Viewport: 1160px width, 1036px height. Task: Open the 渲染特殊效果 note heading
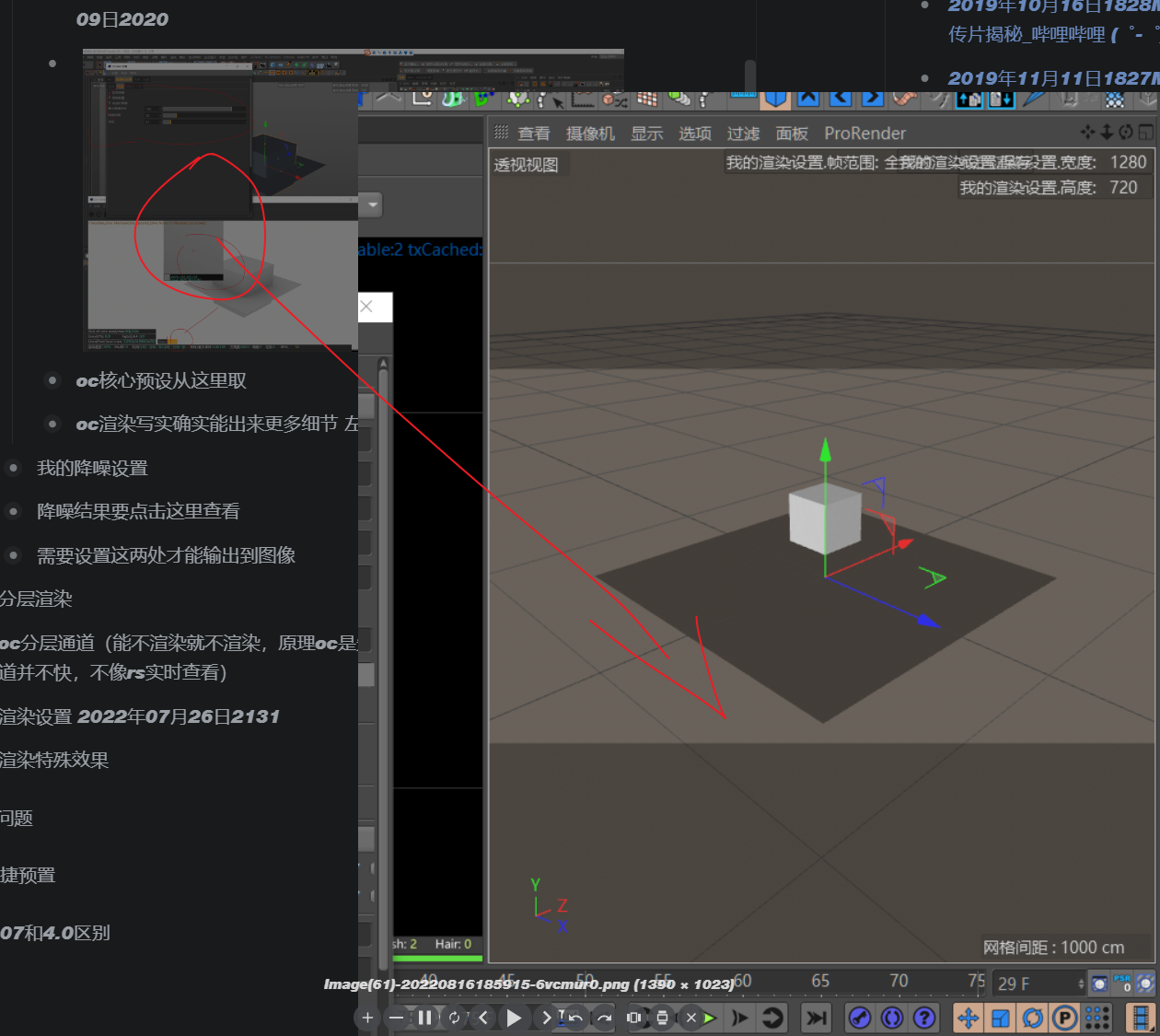[54, 760]
